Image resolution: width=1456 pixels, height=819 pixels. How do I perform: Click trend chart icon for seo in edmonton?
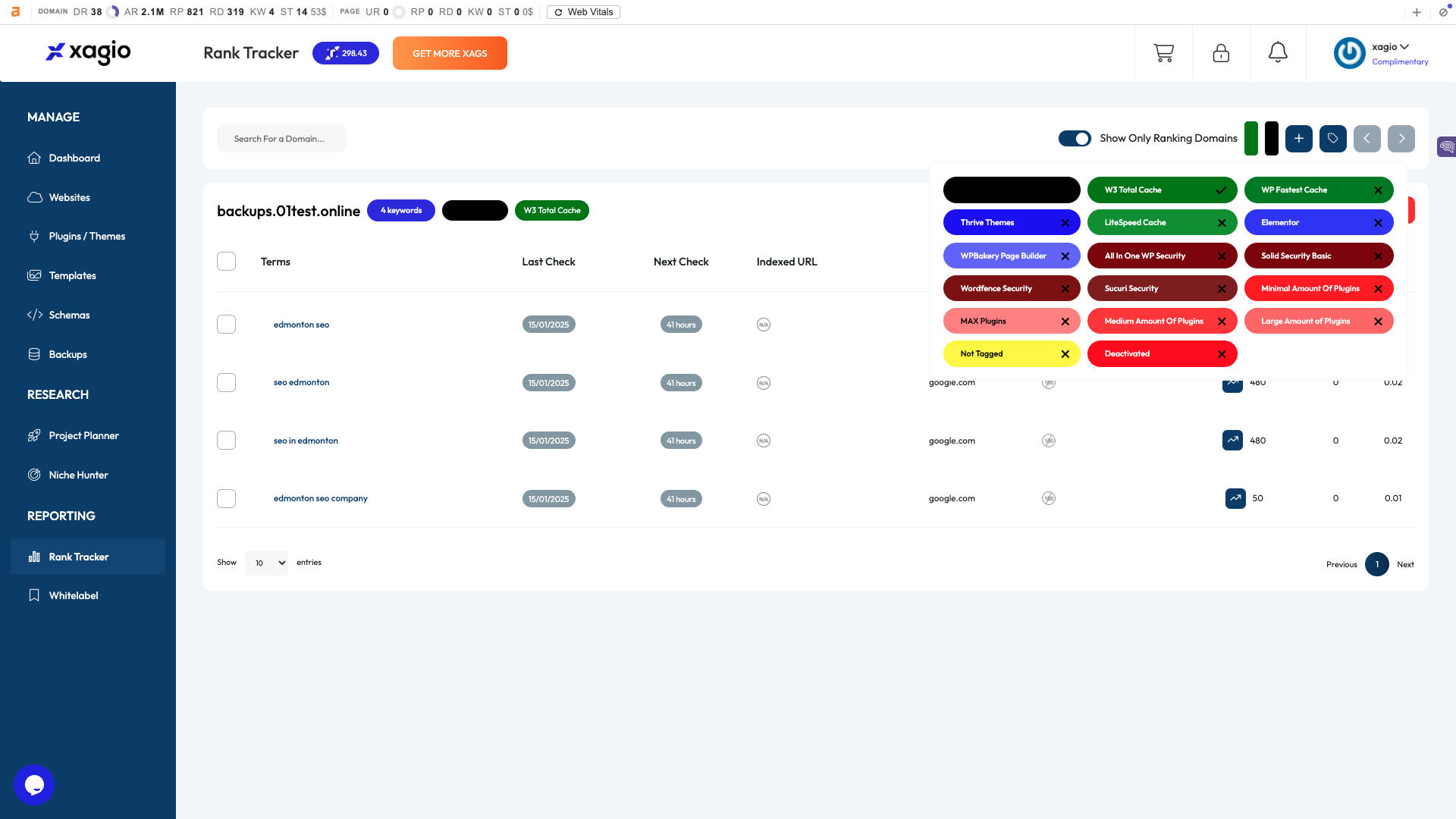[1232, 440]
